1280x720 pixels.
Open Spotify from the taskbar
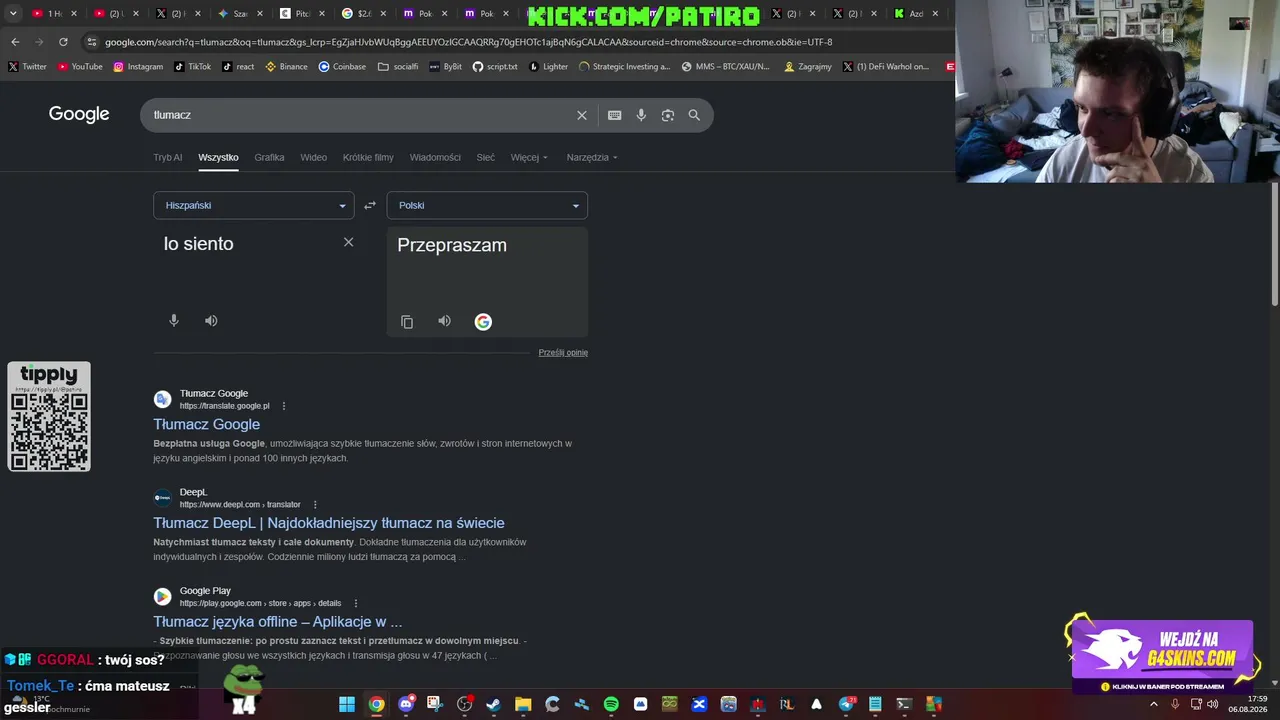click(611, 704)
